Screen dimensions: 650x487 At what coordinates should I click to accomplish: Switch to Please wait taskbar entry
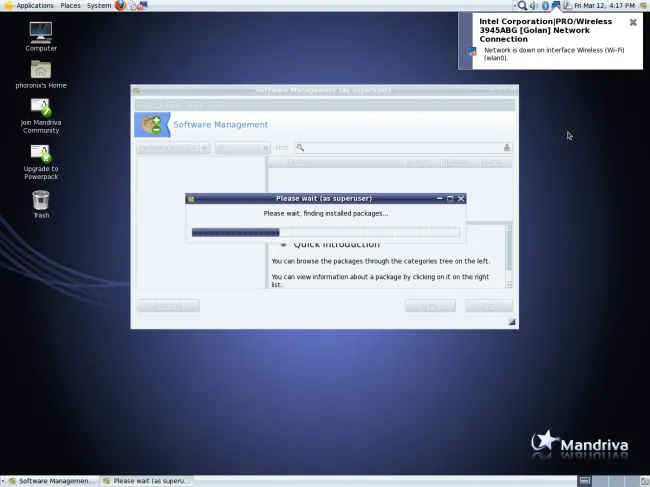147,481
